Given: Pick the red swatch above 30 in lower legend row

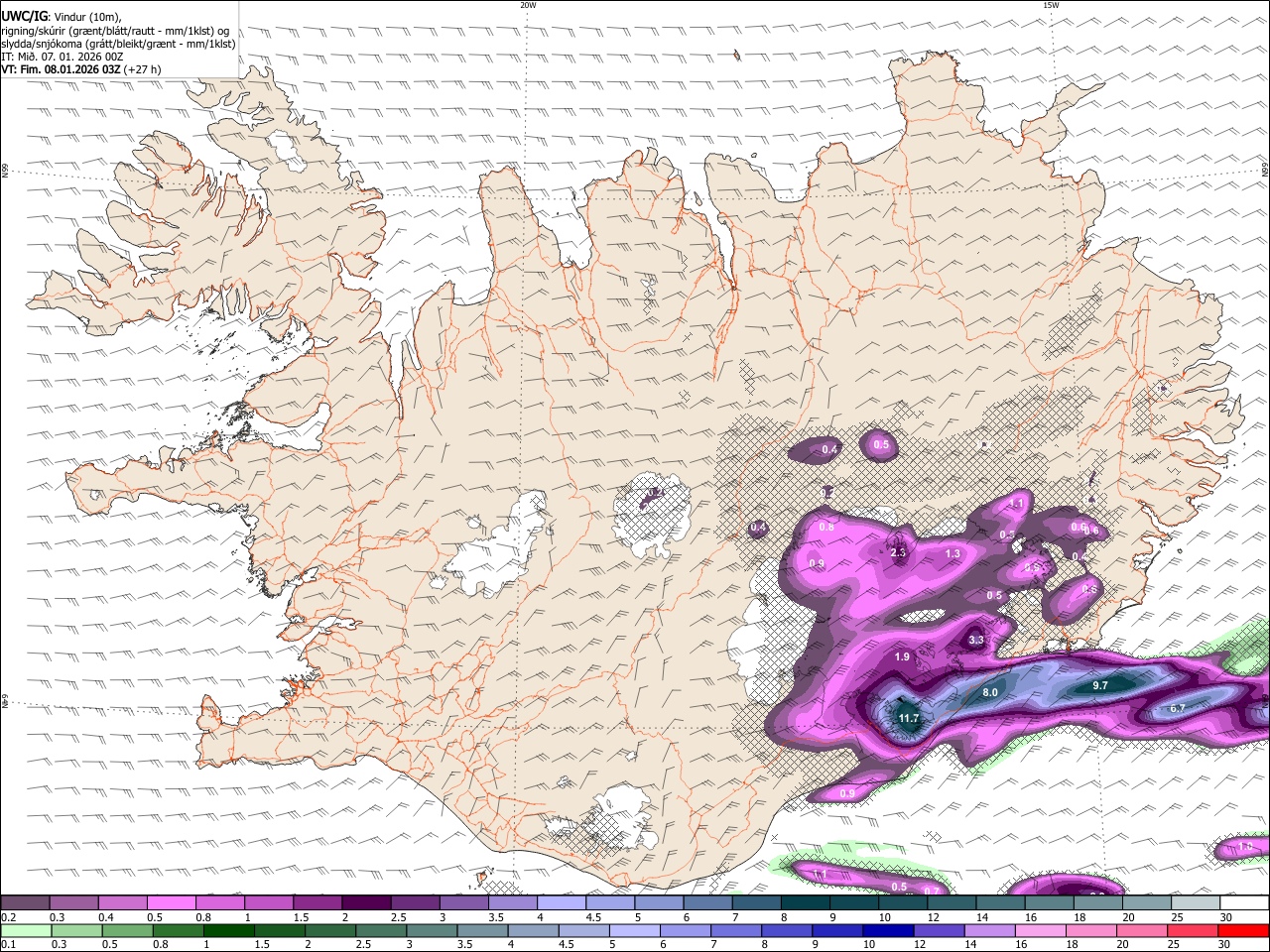Looking at the screenshot, I should point(1243,930).
